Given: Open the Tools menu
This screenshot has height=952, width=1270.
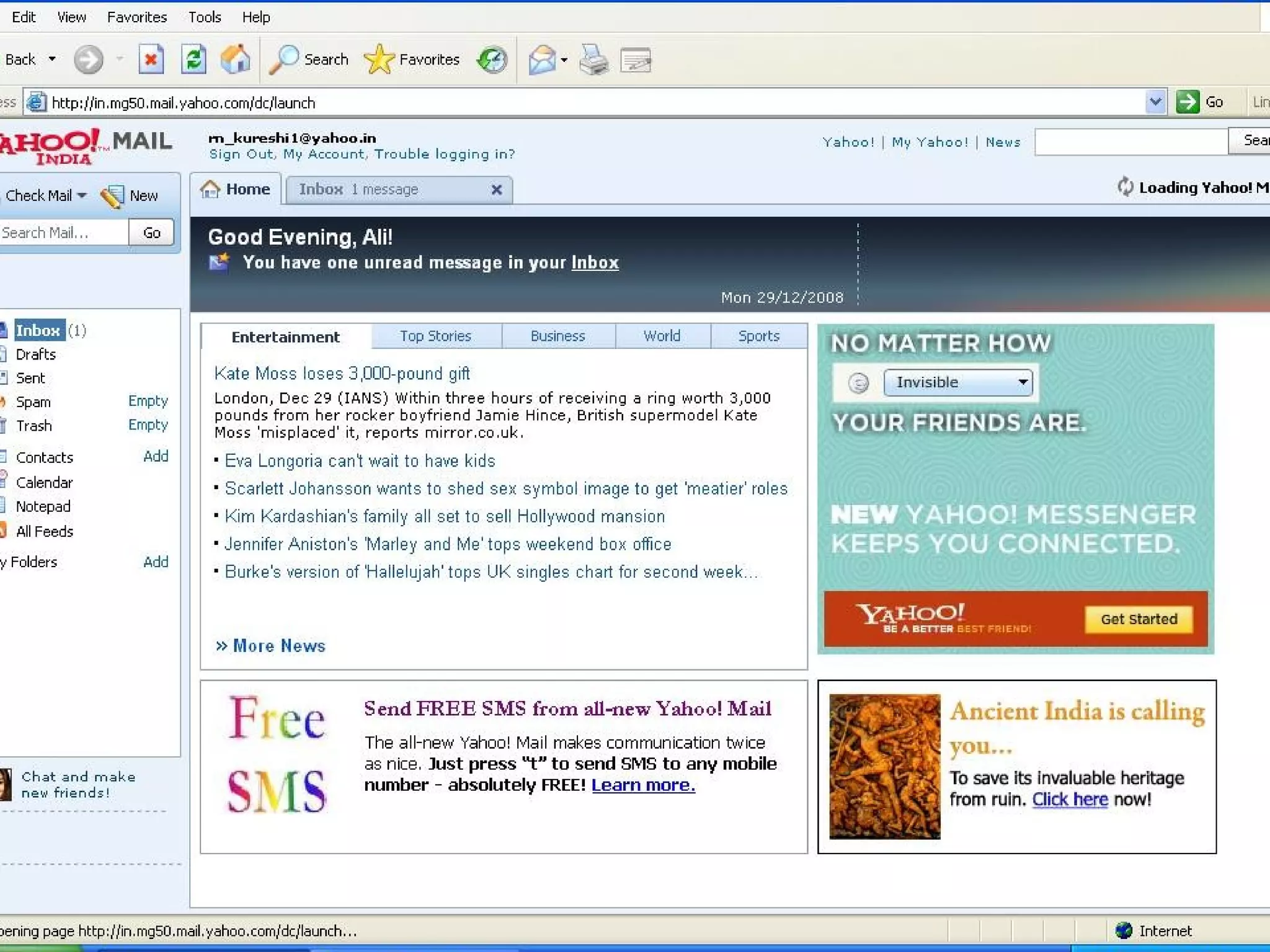Looking at the screenshot, I should (x=205, y=17).
